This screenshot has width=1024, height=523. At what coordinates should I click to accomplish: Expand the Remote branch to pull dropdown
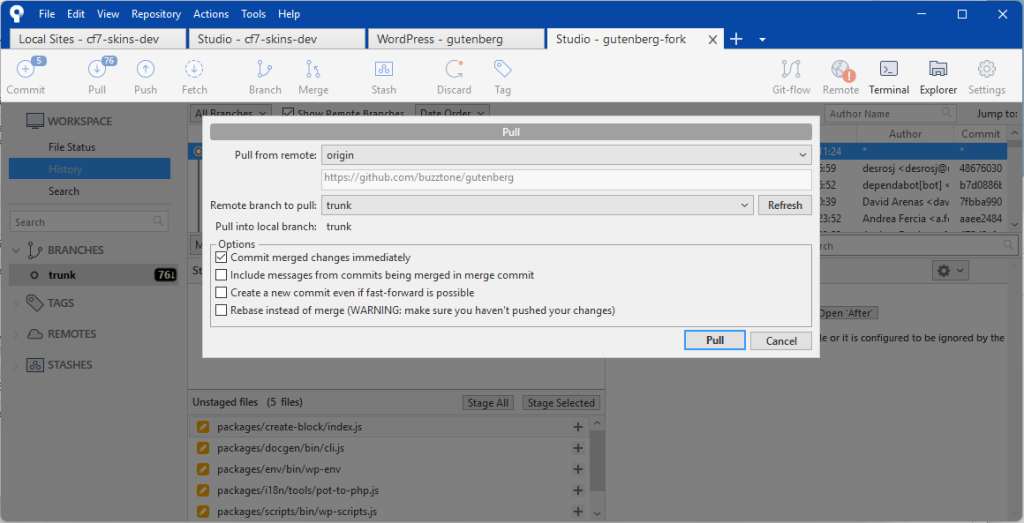coord(537,205)
